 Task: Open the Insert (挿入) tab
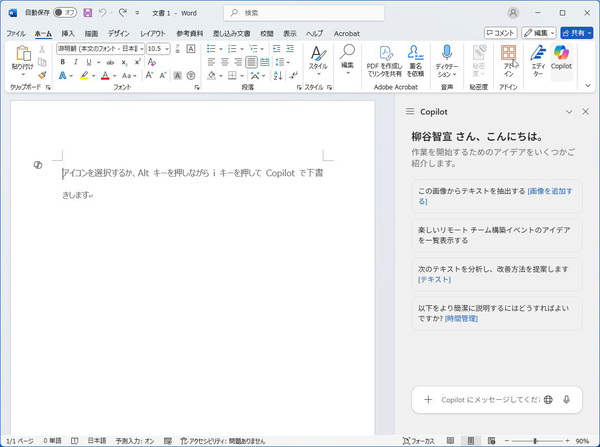[x=68, y=33]
